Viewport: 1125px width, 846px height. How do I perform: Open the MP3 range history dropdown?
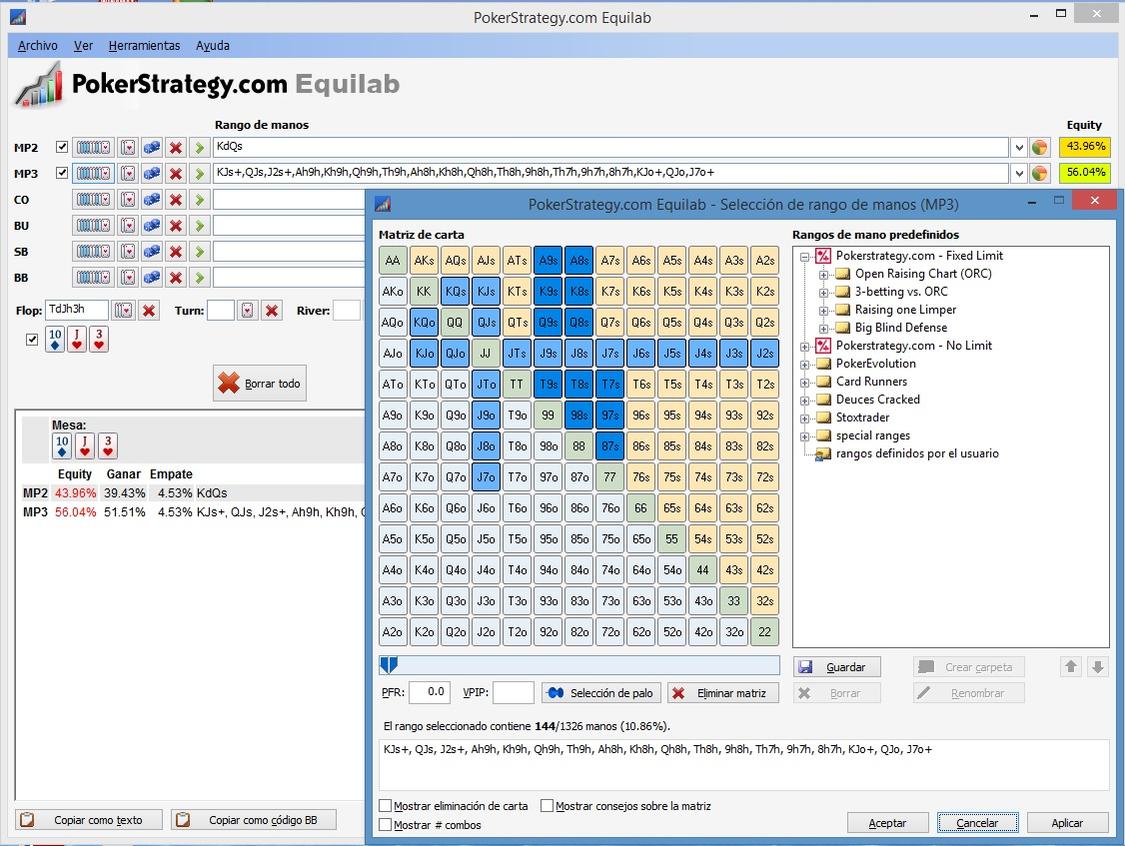tap(1019, 174)
